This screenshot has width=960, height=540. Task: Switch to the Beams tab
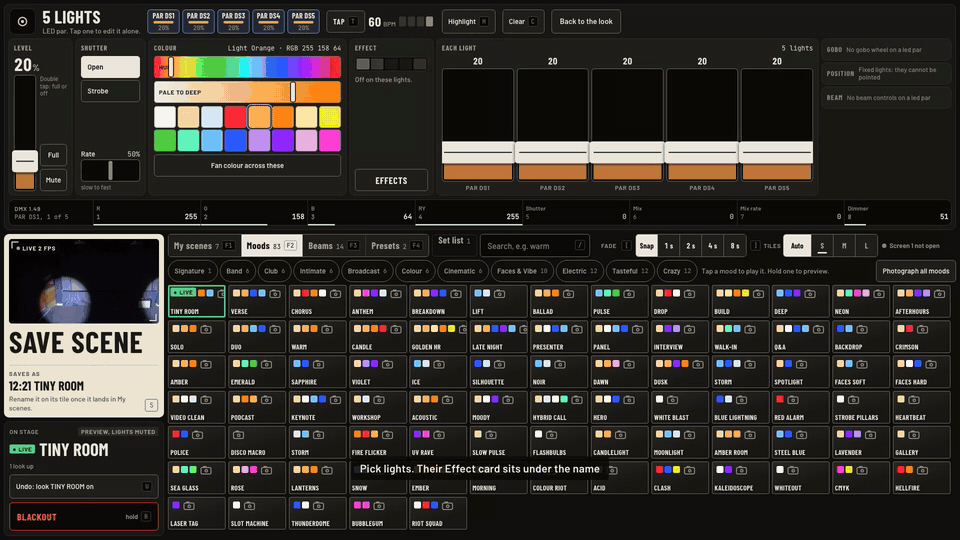pos(333,246)
